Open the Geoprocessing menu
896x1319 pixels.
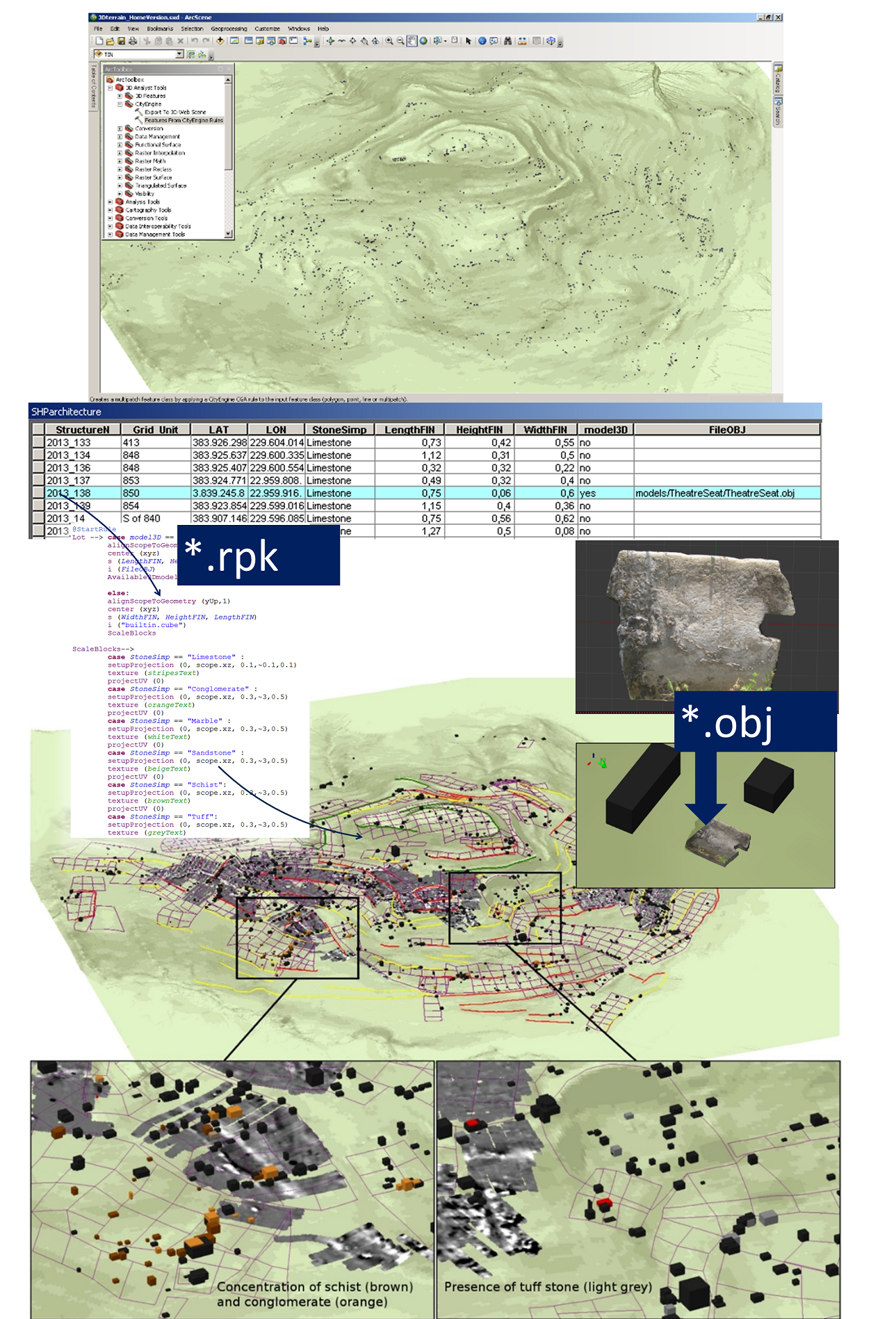point(229,29)
